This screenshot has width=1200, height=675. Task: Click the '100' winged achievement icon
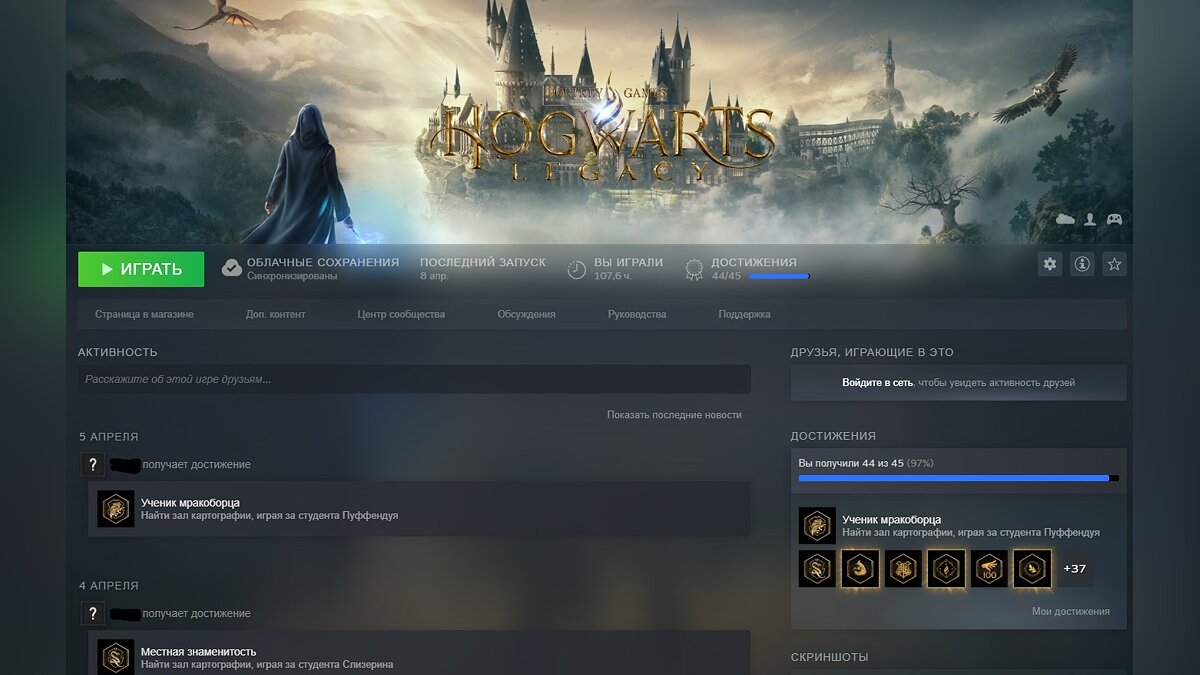pos(989,568)
